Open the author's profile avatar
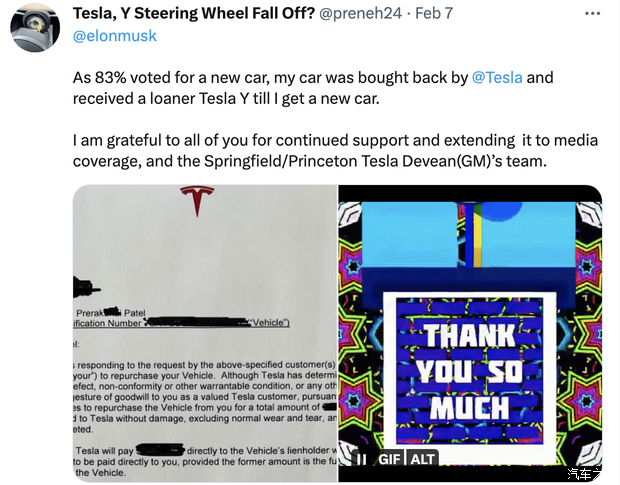The height and width of the screenshot is (485, 620). point(34,25)
